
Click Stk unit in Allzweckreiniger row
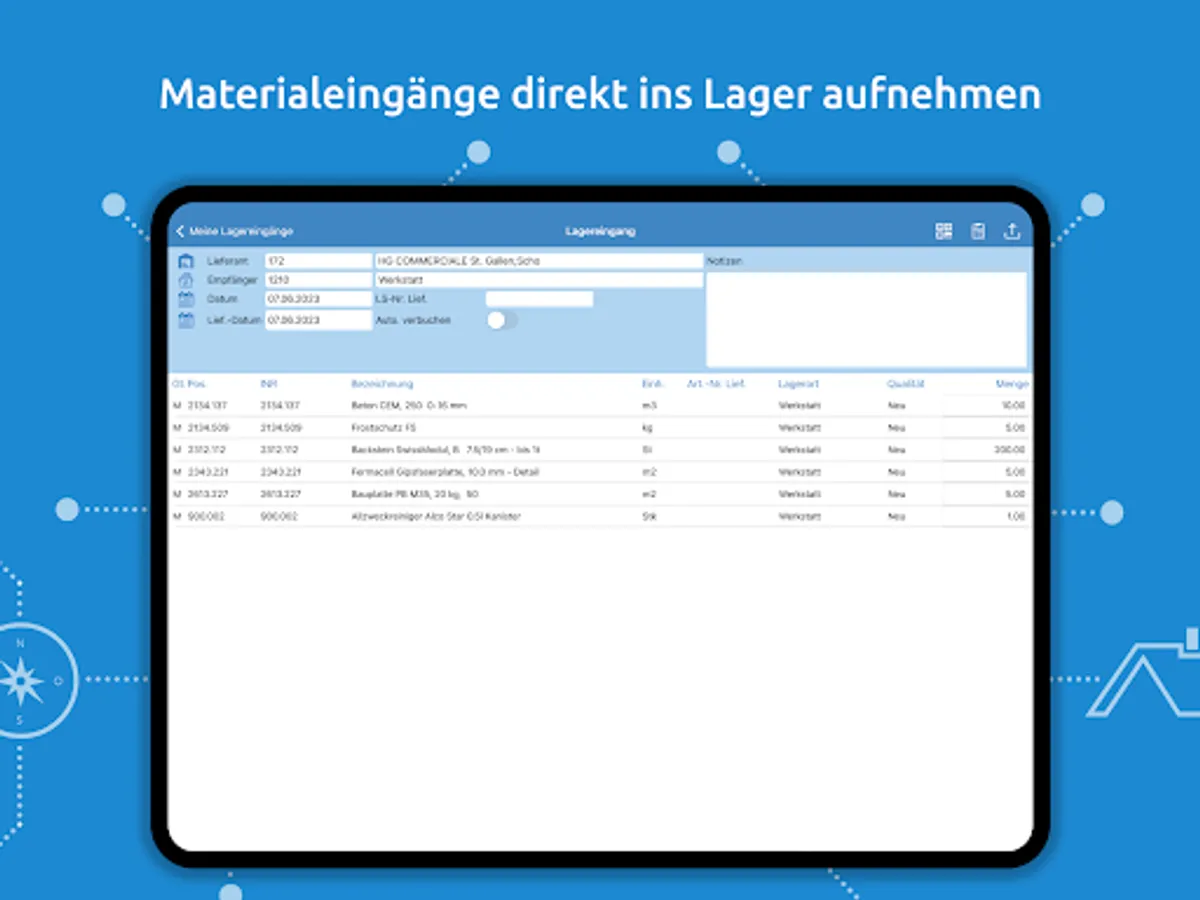[x=648, y=517]
